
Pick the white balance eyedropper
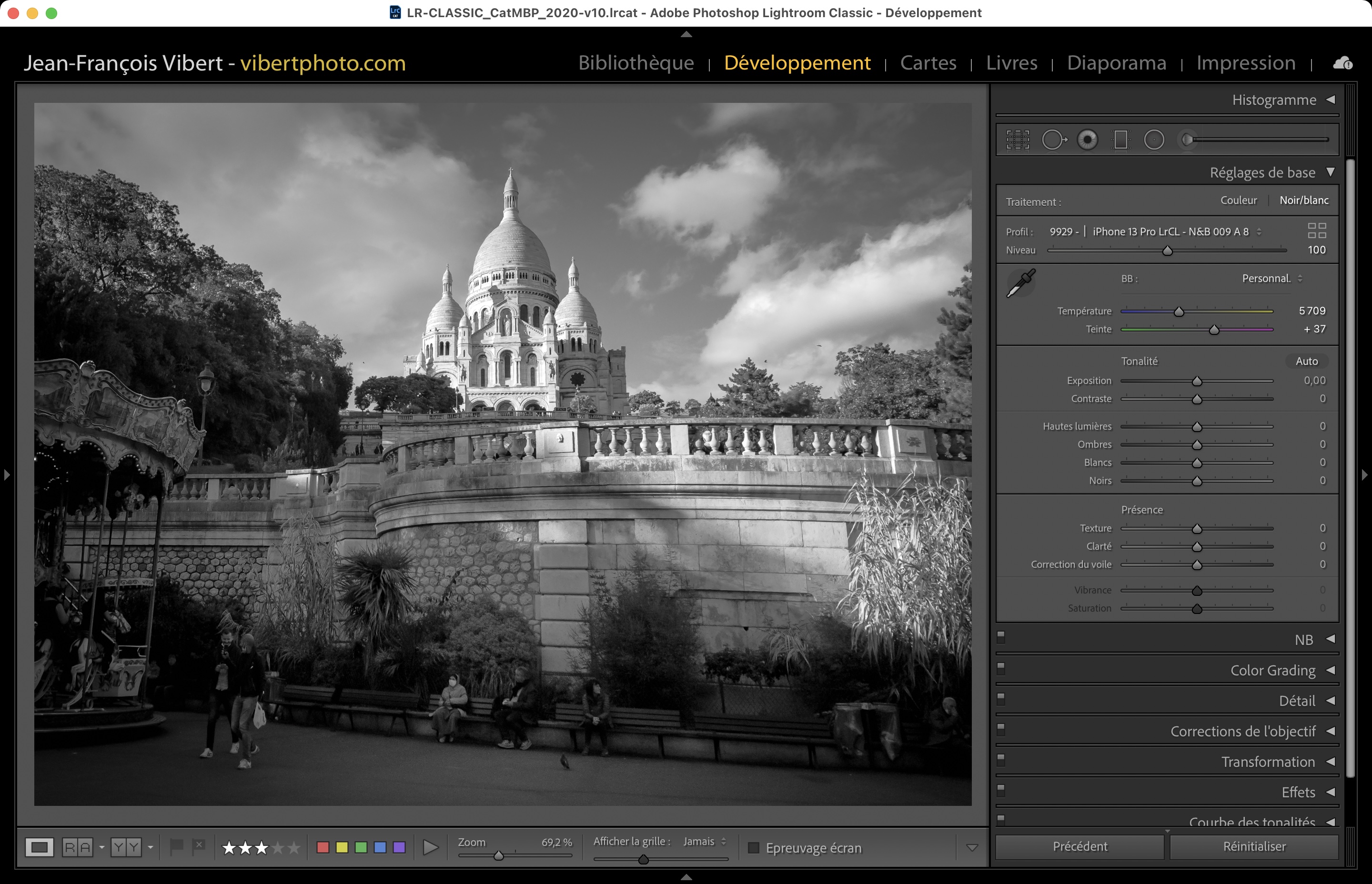tap(1021, 283)
